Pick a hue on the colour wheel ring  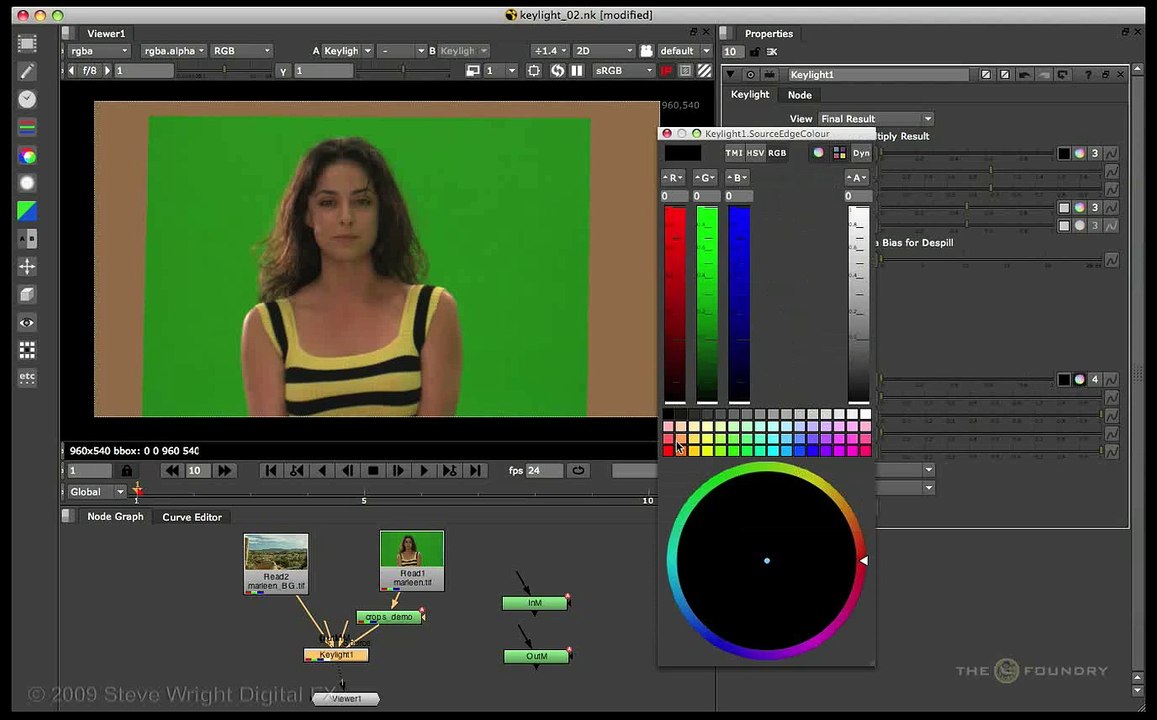point(767,561)
